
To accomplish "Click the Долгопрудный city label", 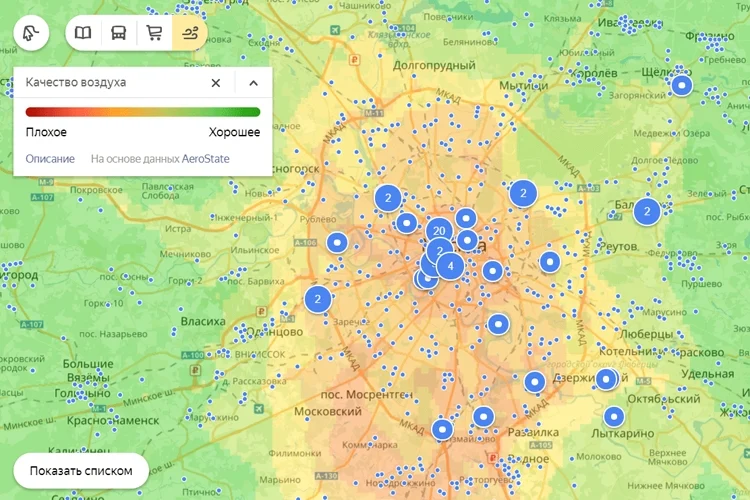I will [x=434, y=66].
